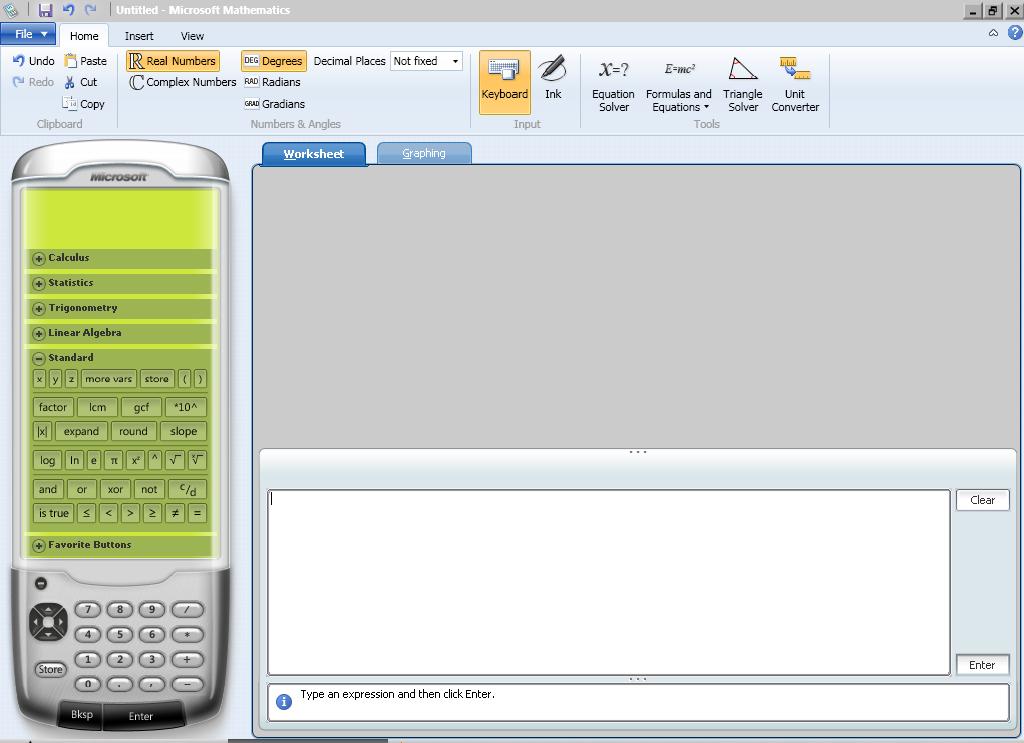The image size is (1024, 743).
Task: Click the worksheet Enter button
Action: [982, 665]
